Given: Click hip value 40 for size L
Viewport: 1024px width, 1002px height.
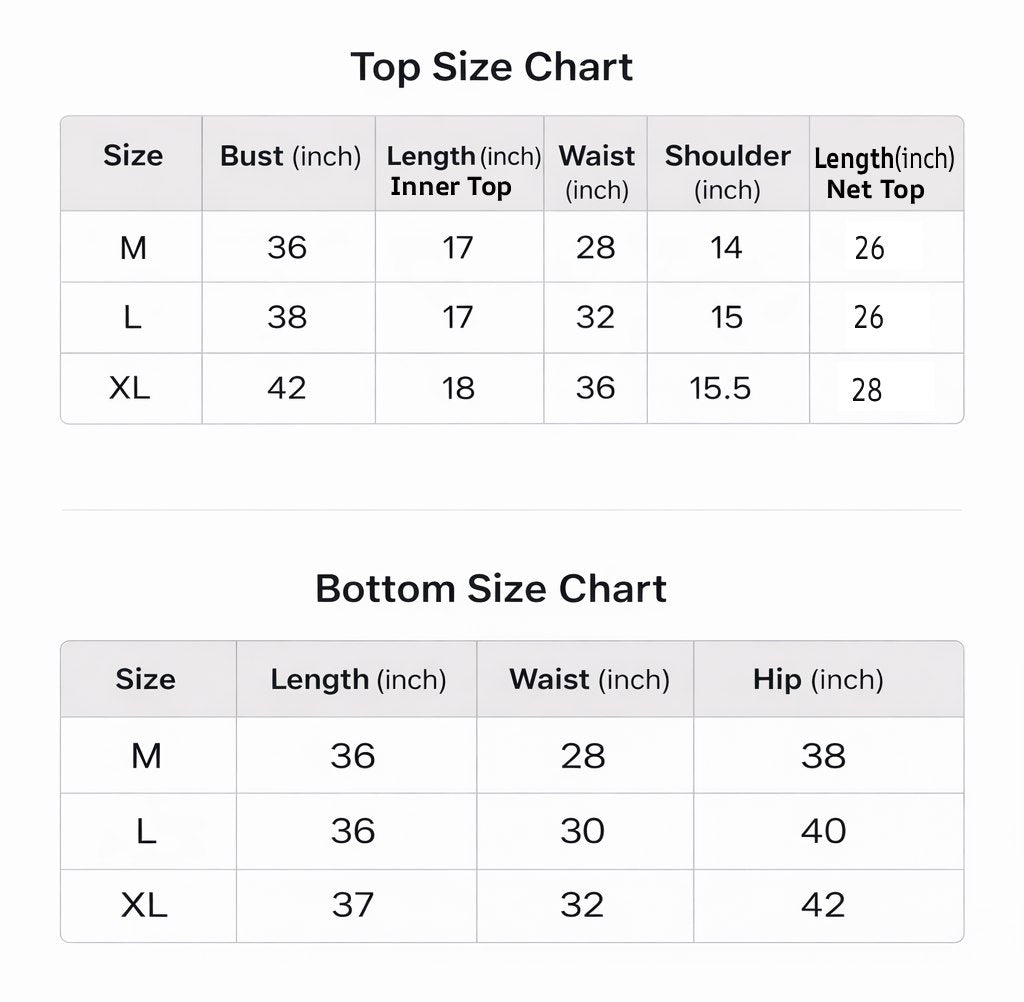Looking at the screenshot, I should coord(823,831).
